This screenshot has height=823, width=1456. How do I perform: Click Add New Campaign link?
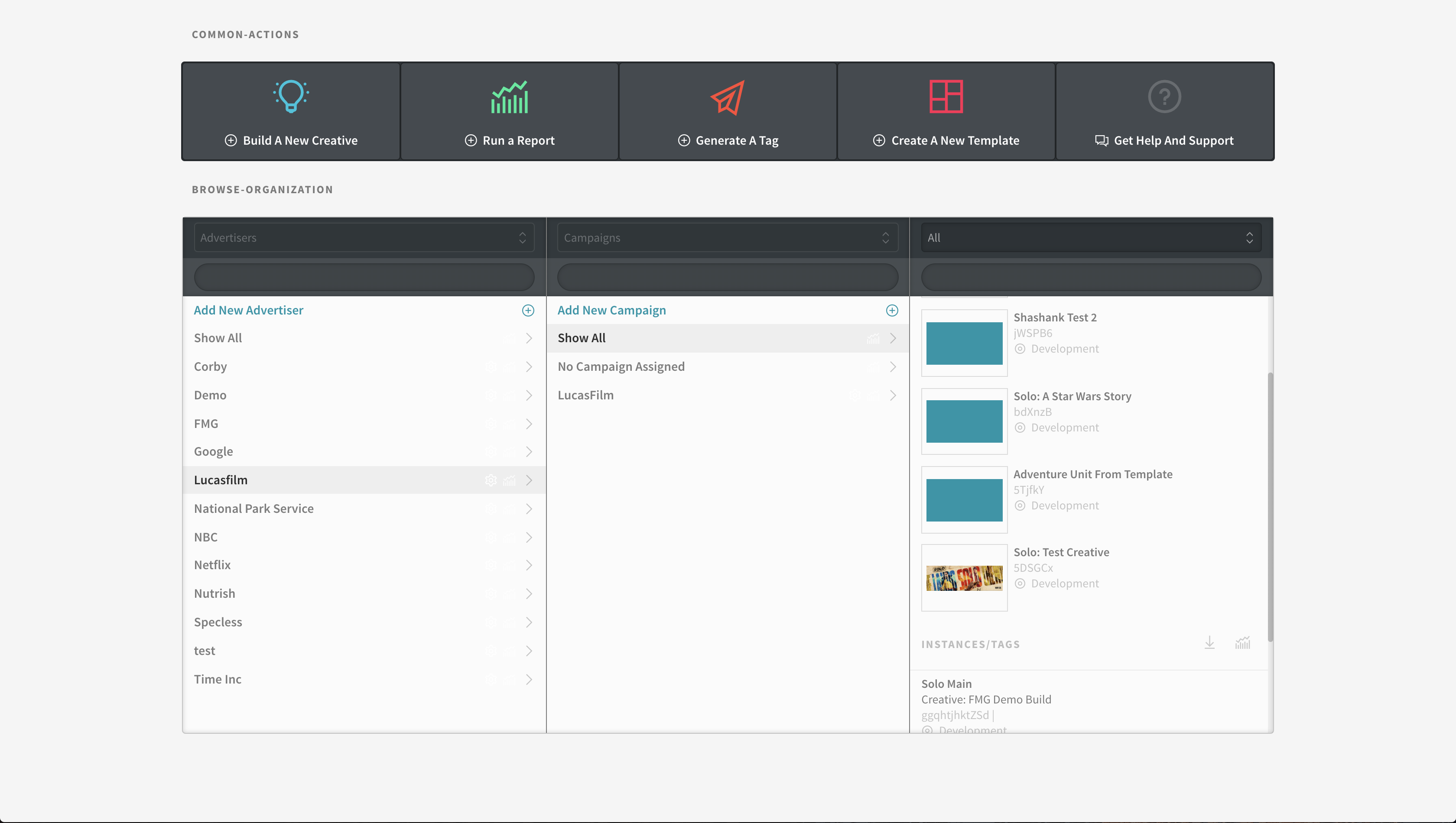tap(612, 310)
